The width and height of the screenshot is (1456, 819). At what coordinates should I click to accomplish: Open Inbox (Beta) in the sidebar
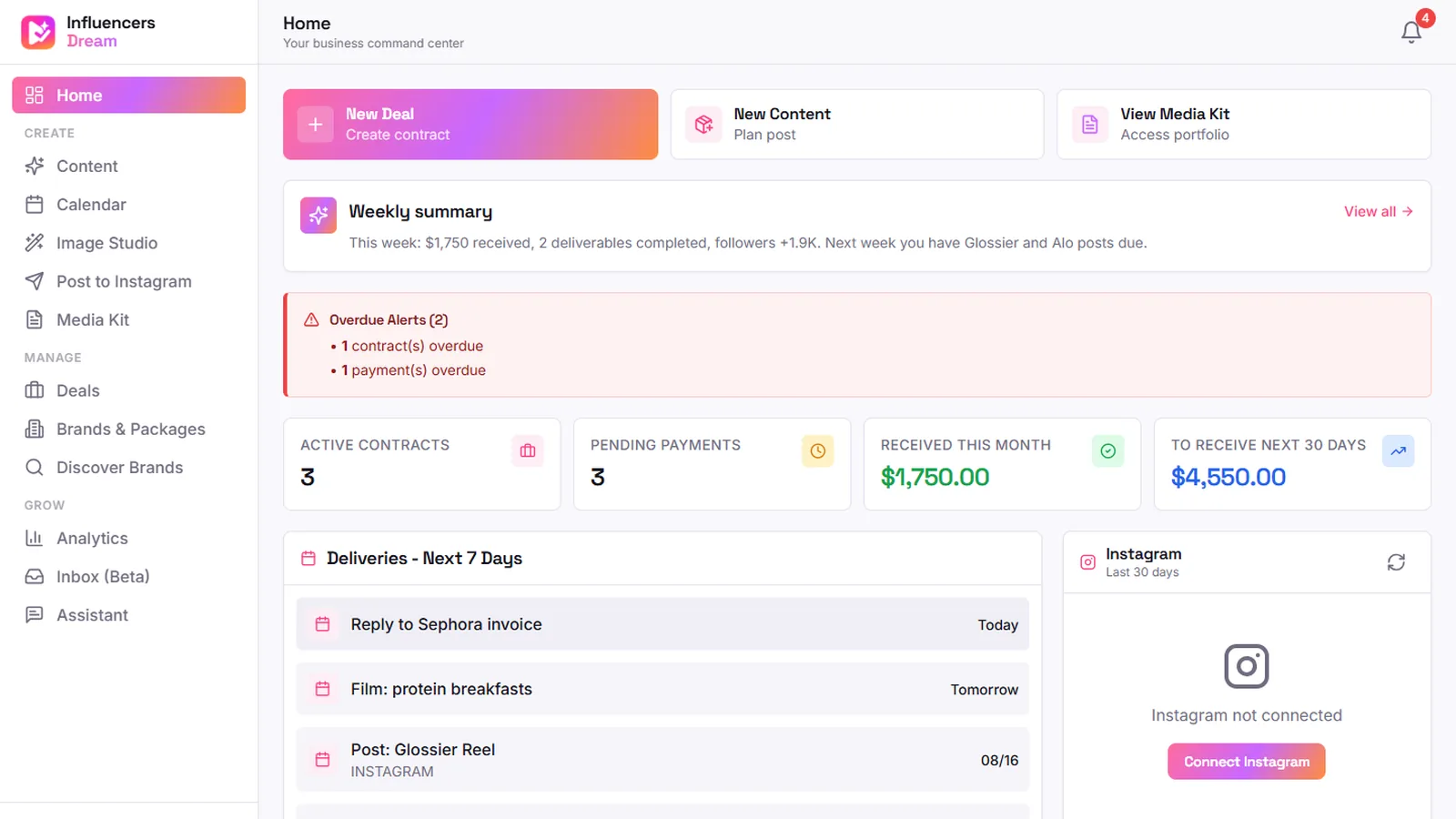pyautogui.click(x=128, y=576)
